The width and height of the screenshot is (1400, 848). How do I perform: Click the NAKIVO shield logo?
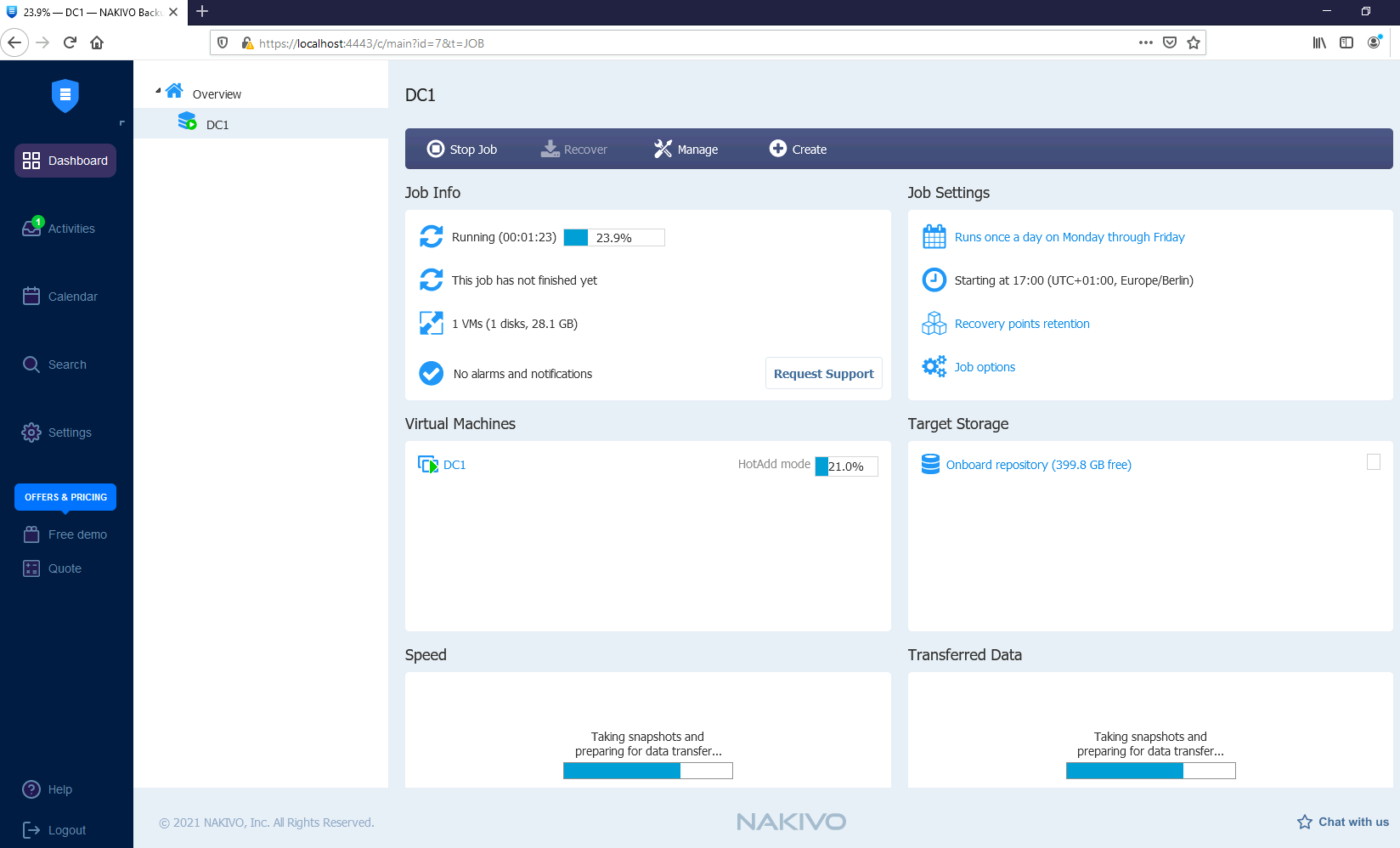[65, 95]
